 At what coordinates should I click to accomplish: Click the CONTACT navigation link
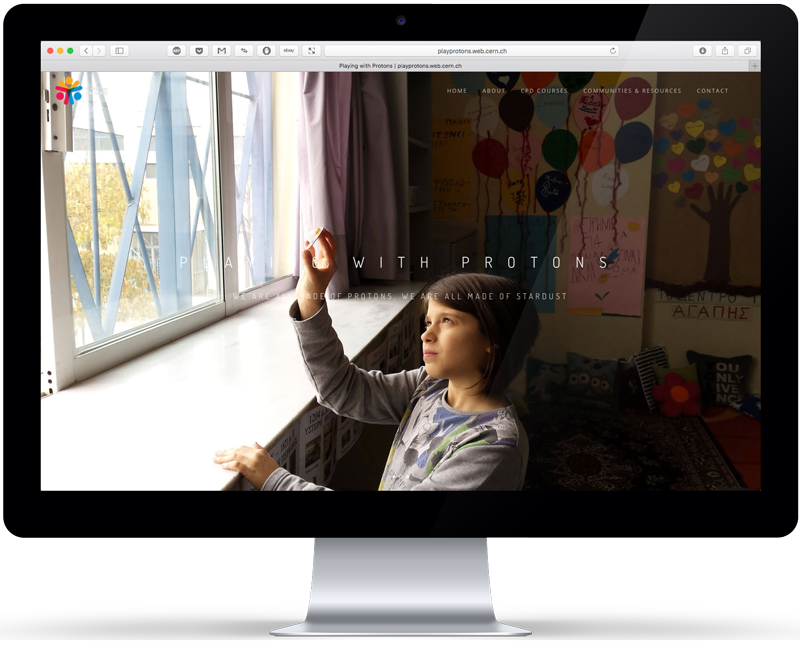click(x=712, y=91)
